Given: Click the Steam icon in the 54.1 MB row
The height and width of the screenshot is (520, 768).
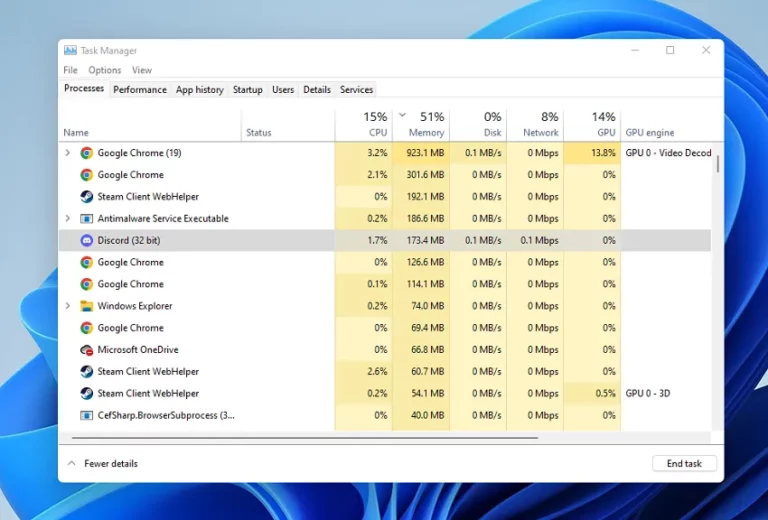Looking at the screenshot, I should pos(87,393).
